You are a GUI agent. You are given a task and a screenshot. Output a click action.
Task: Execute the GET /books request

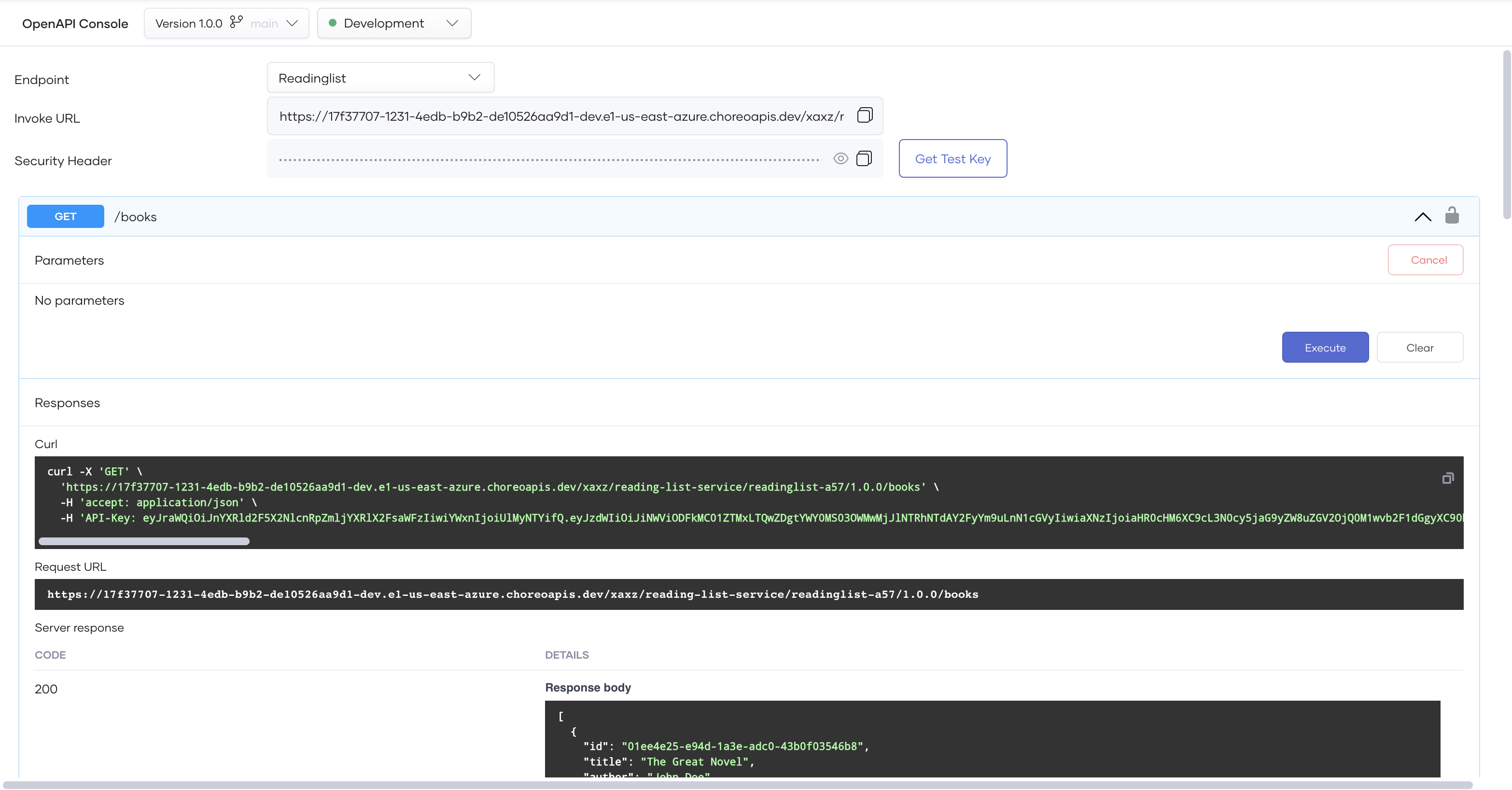1325,348
